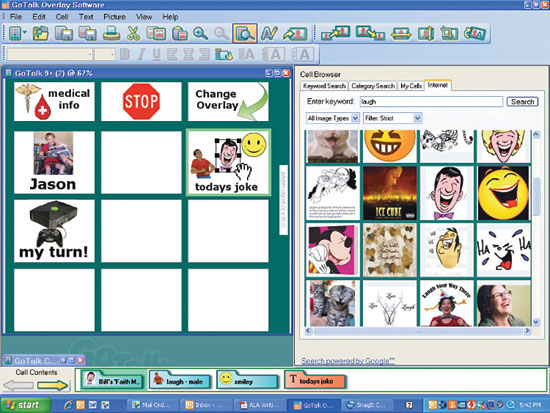Click the scissors cut icon
This screenshot has width=550, height=413.
click(133, 33)
